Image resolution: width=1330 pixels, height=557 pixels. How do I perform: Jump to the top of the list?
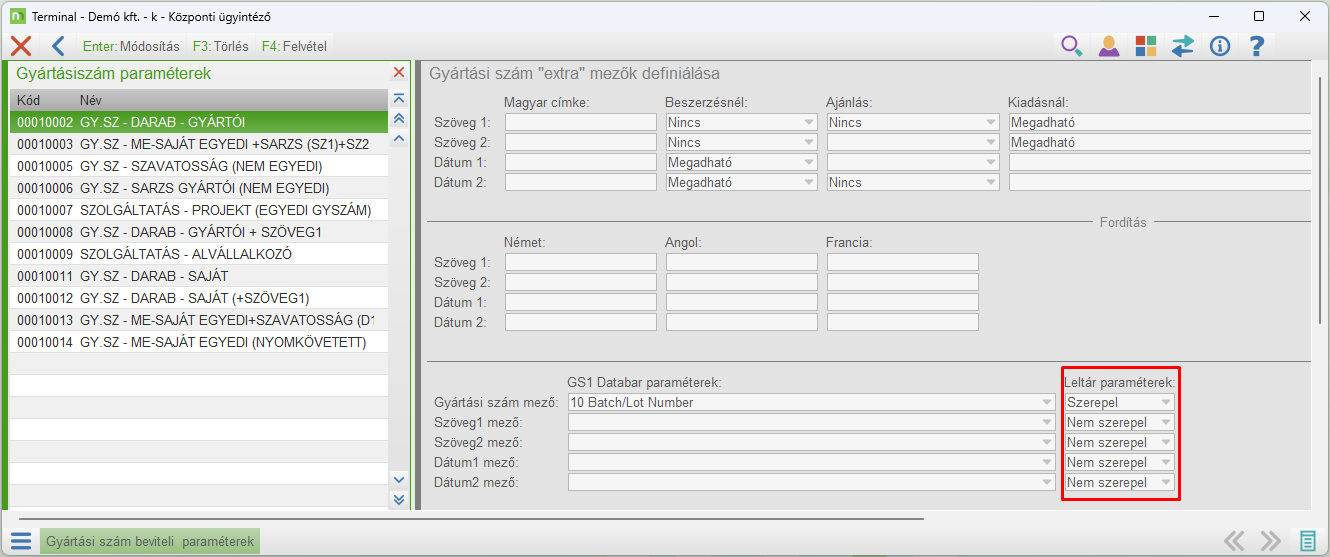coord(399,99)
